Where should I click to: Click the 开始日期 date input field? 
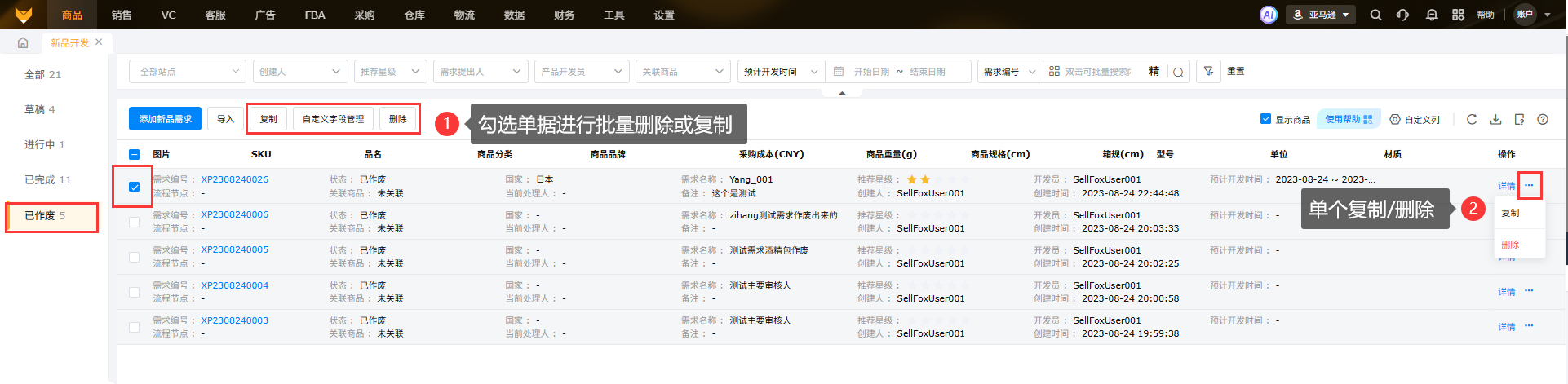[x=871, y=72]
